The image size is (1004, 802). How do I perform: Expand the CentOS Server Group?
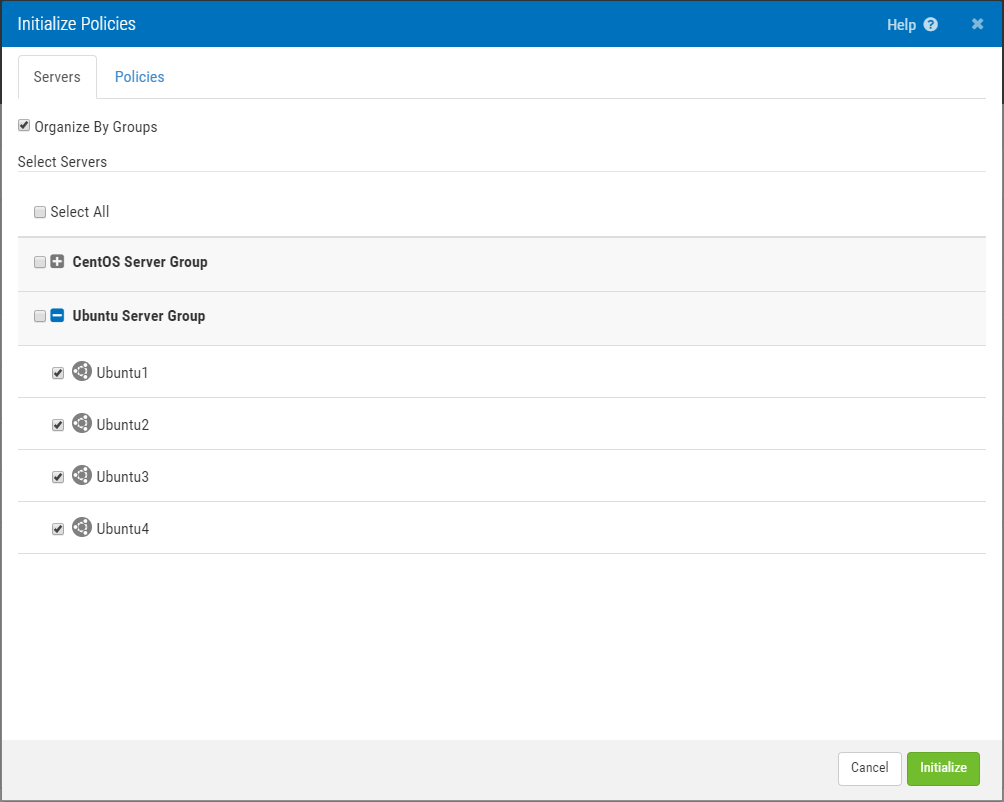tap(57, 261)
